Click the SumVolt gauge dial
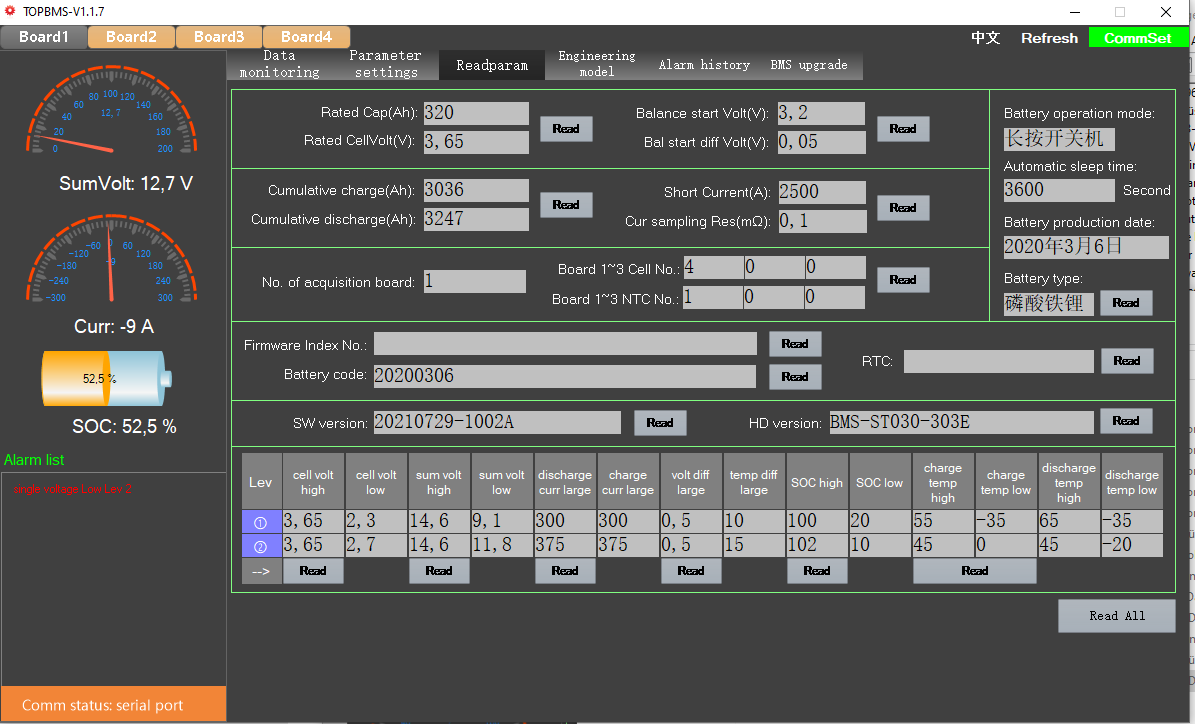Image resolution: width=1195 pixels, height=724 pixels. point(111,113)
